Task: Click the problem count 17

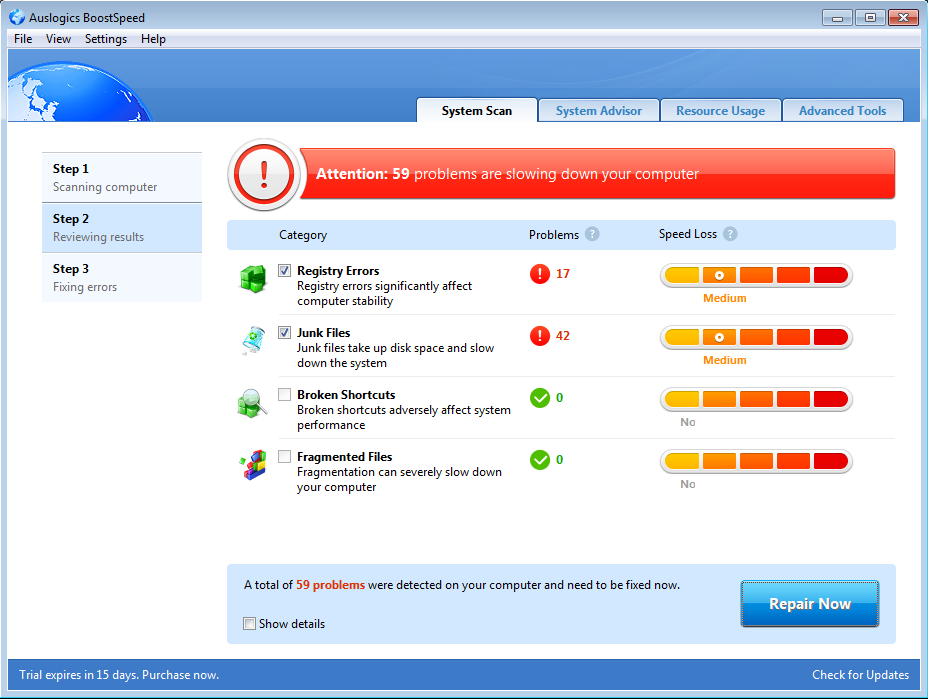Action: click(x=563, y=274)
